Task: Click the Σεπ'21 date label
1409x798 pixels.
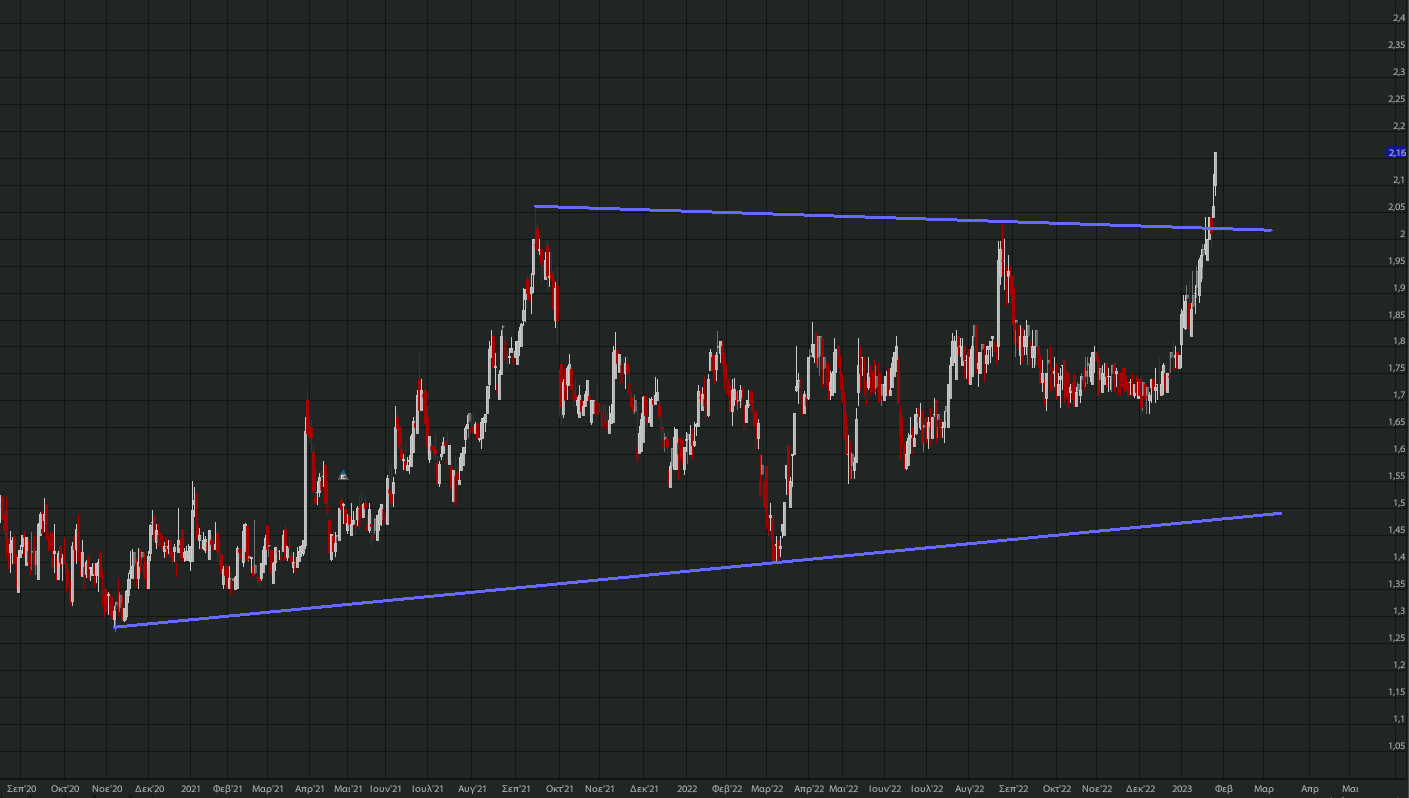Action: [x=516, y=789]
